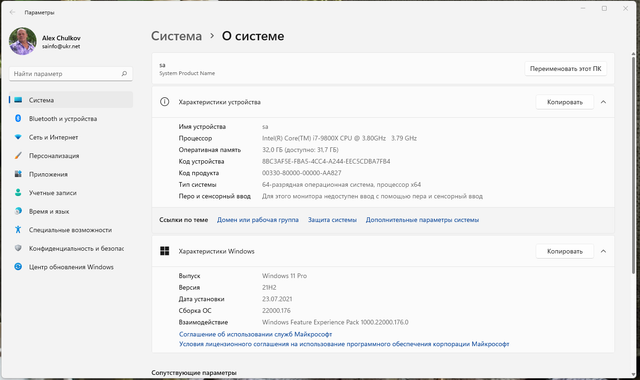Screen dimensions: 640x380
Task: Open Защита системы link
Action: point(332,220)
